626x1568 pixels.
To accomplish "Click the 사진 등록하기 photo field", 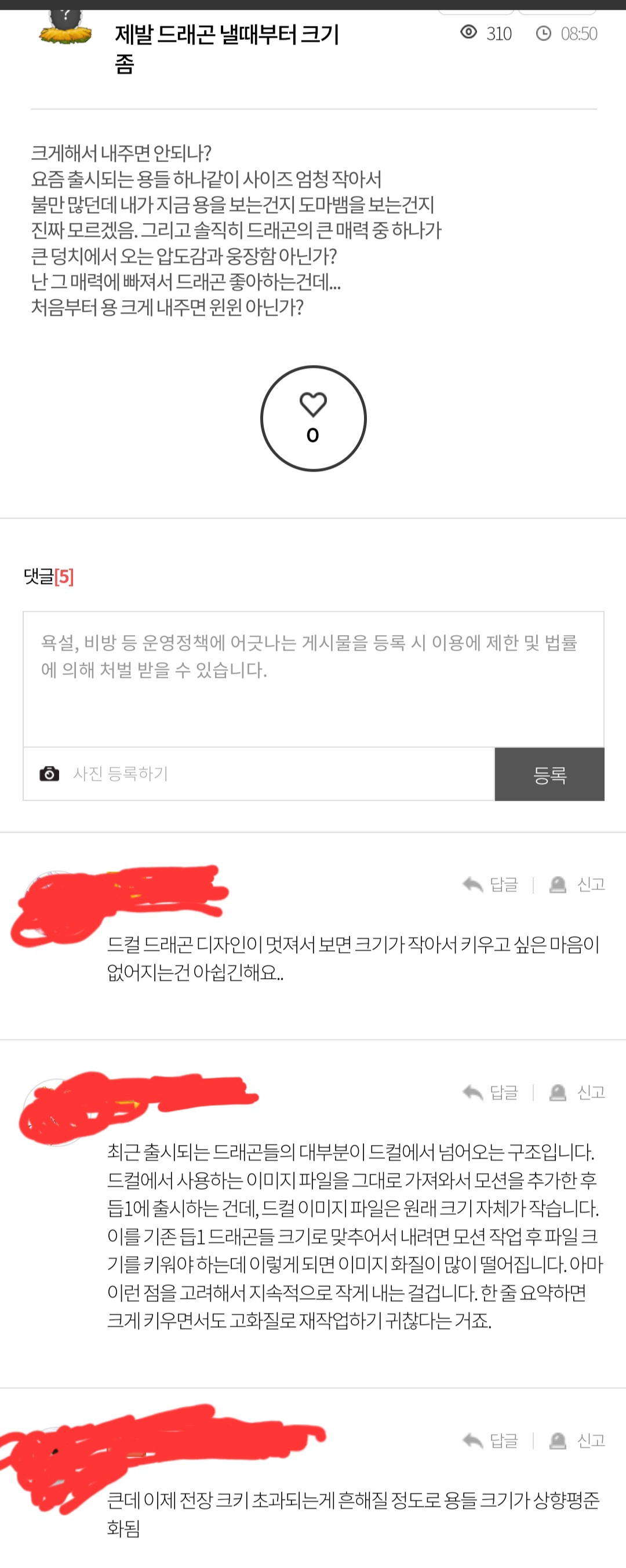I will 259,774.
